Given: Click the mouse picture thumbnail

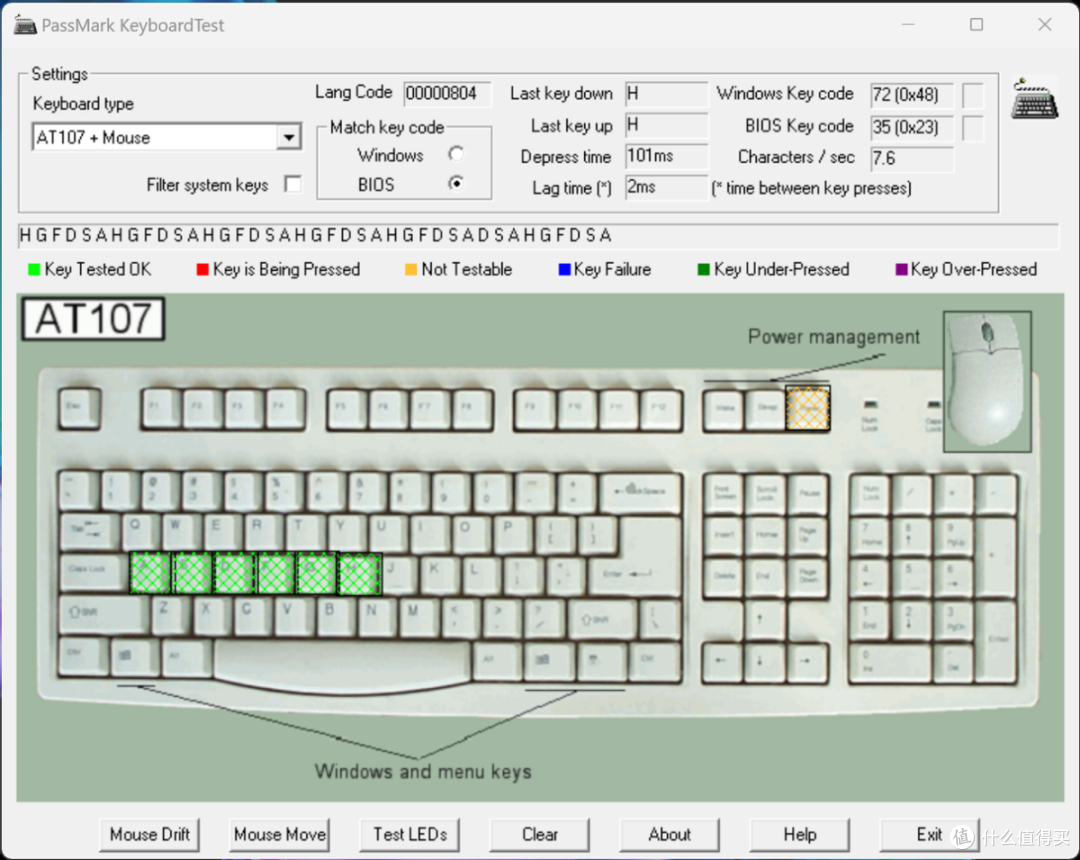Looking at the screenshot, I should tap(987, 381).
